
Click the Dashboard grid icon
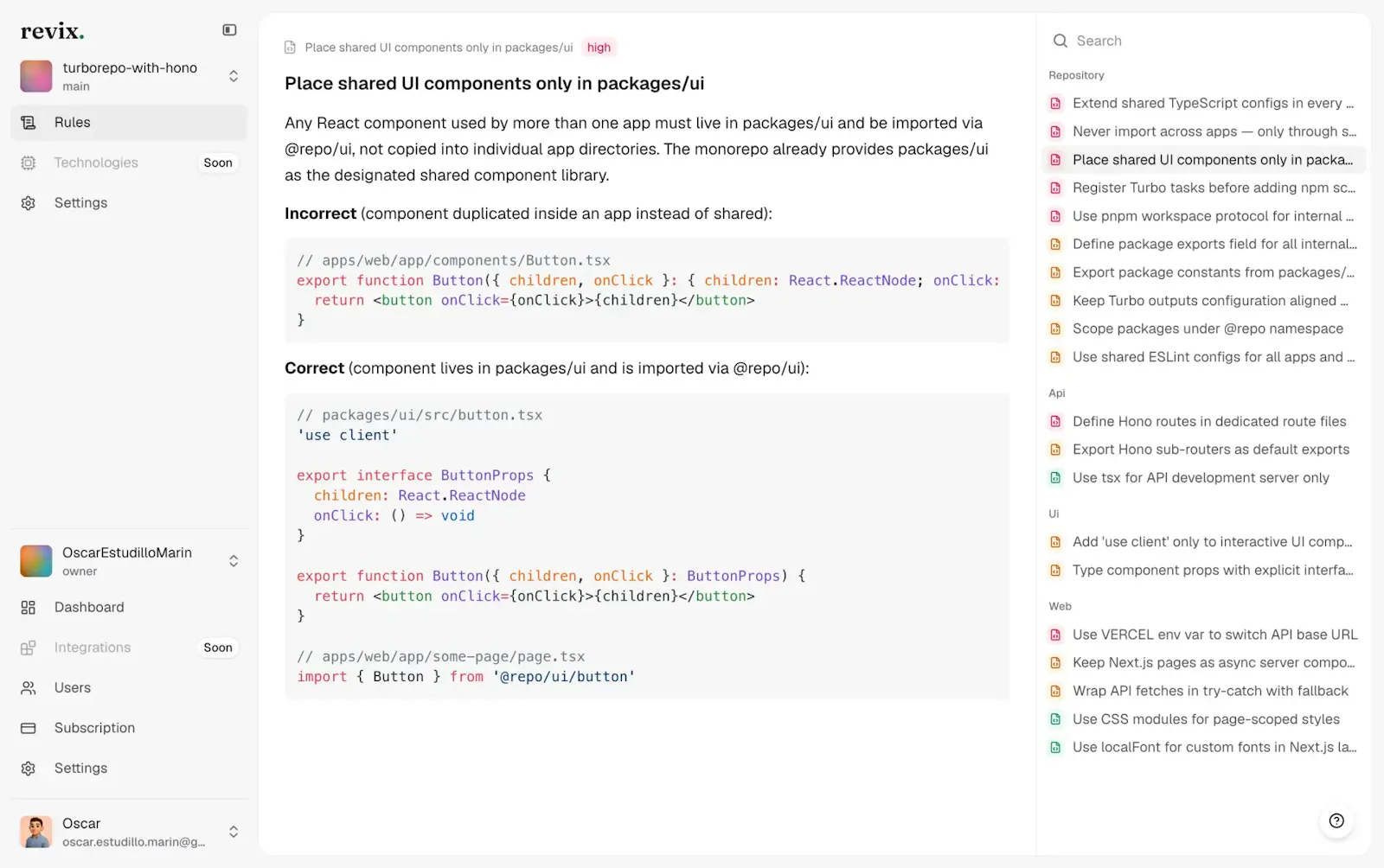click(x=29, y=608)
